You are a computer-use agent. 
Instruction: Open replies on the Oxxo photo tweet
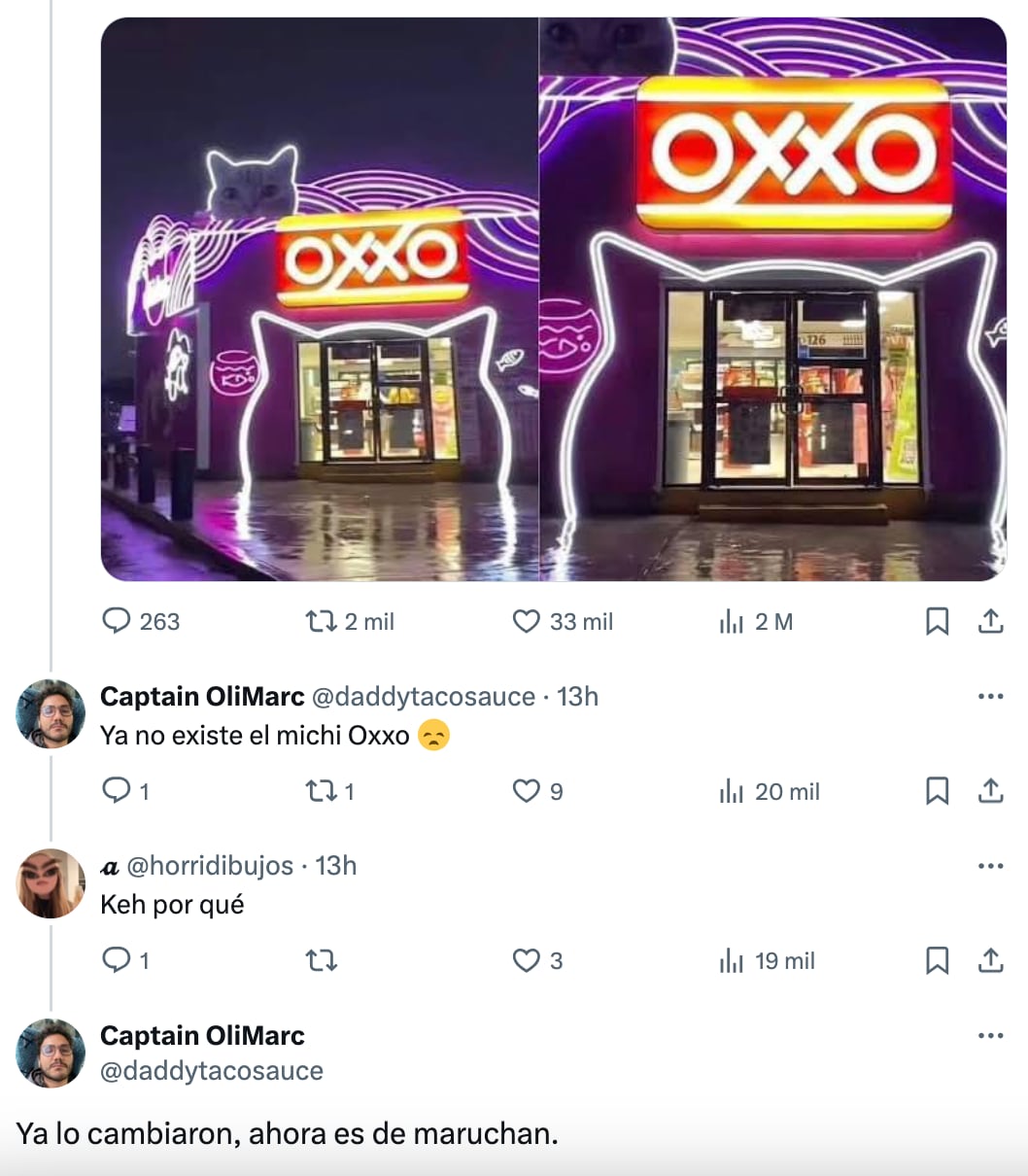click(119, 622)
